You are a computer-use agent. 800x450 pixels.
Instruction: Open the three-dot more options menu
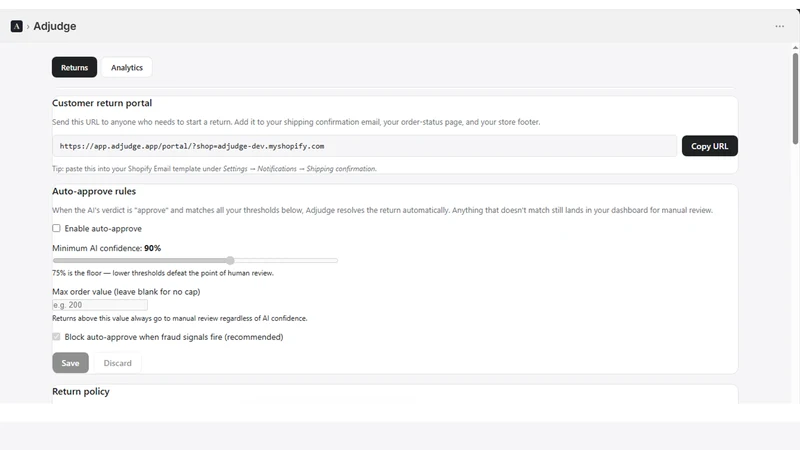[780, 26]
